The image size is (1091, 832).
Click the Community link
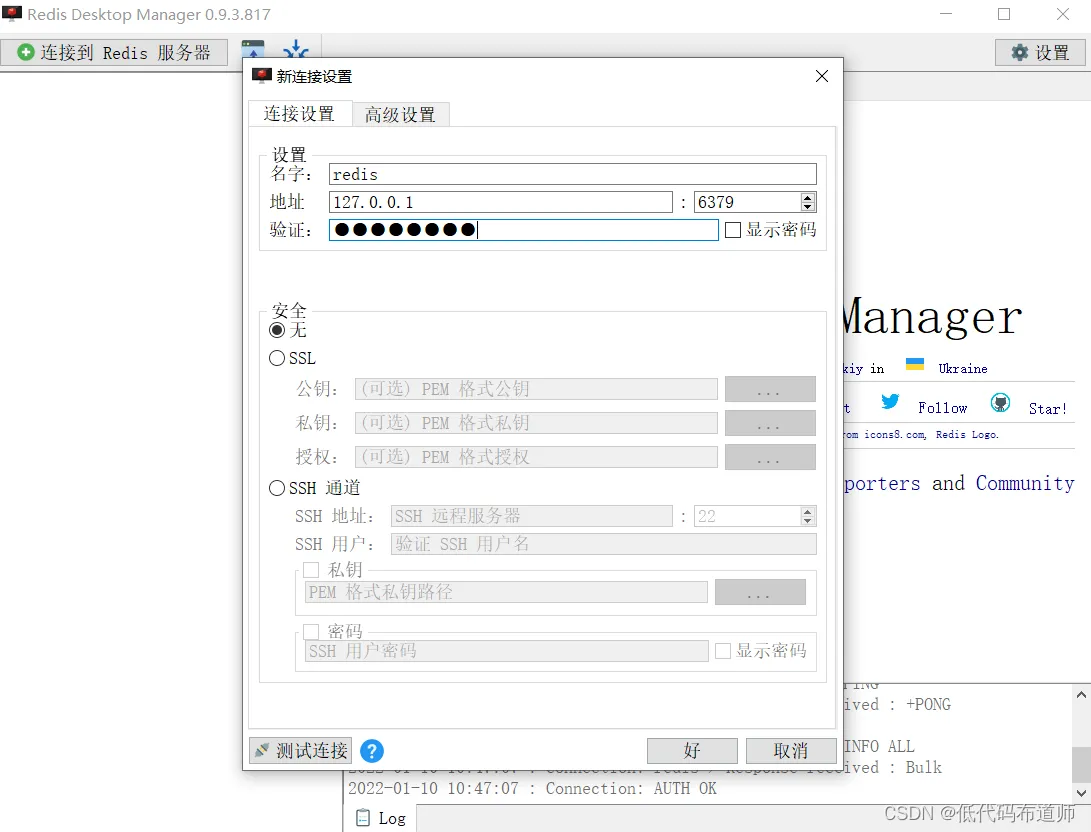pos(1025,483)
